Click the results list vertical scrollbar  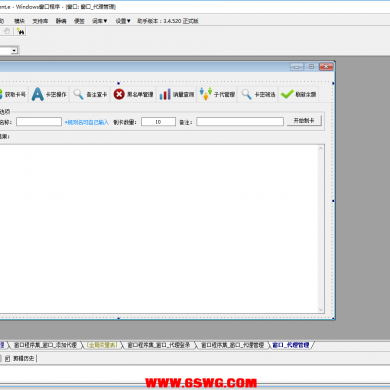(321, 229)
